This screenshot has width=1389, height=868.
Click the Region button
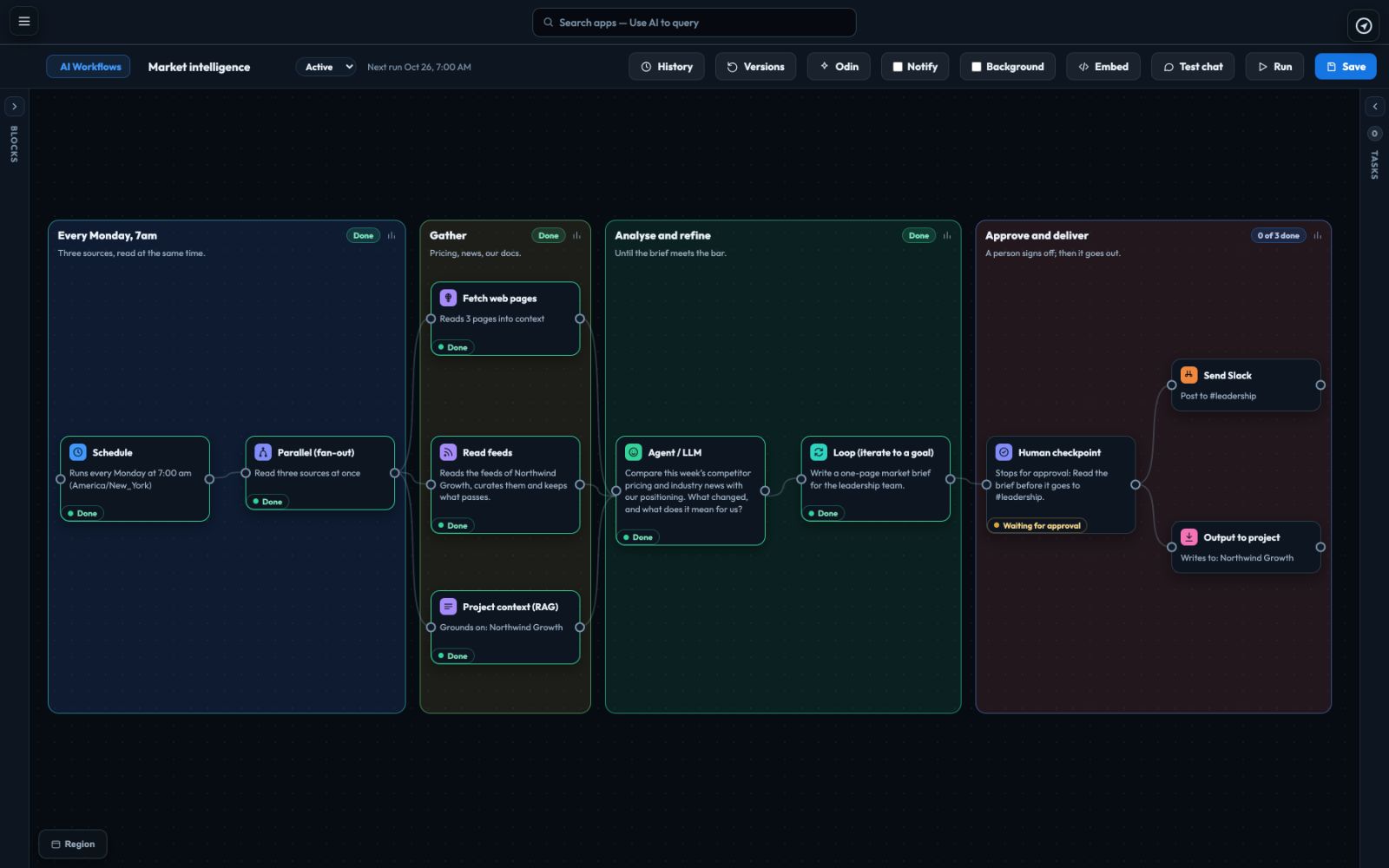coord(73,844)
